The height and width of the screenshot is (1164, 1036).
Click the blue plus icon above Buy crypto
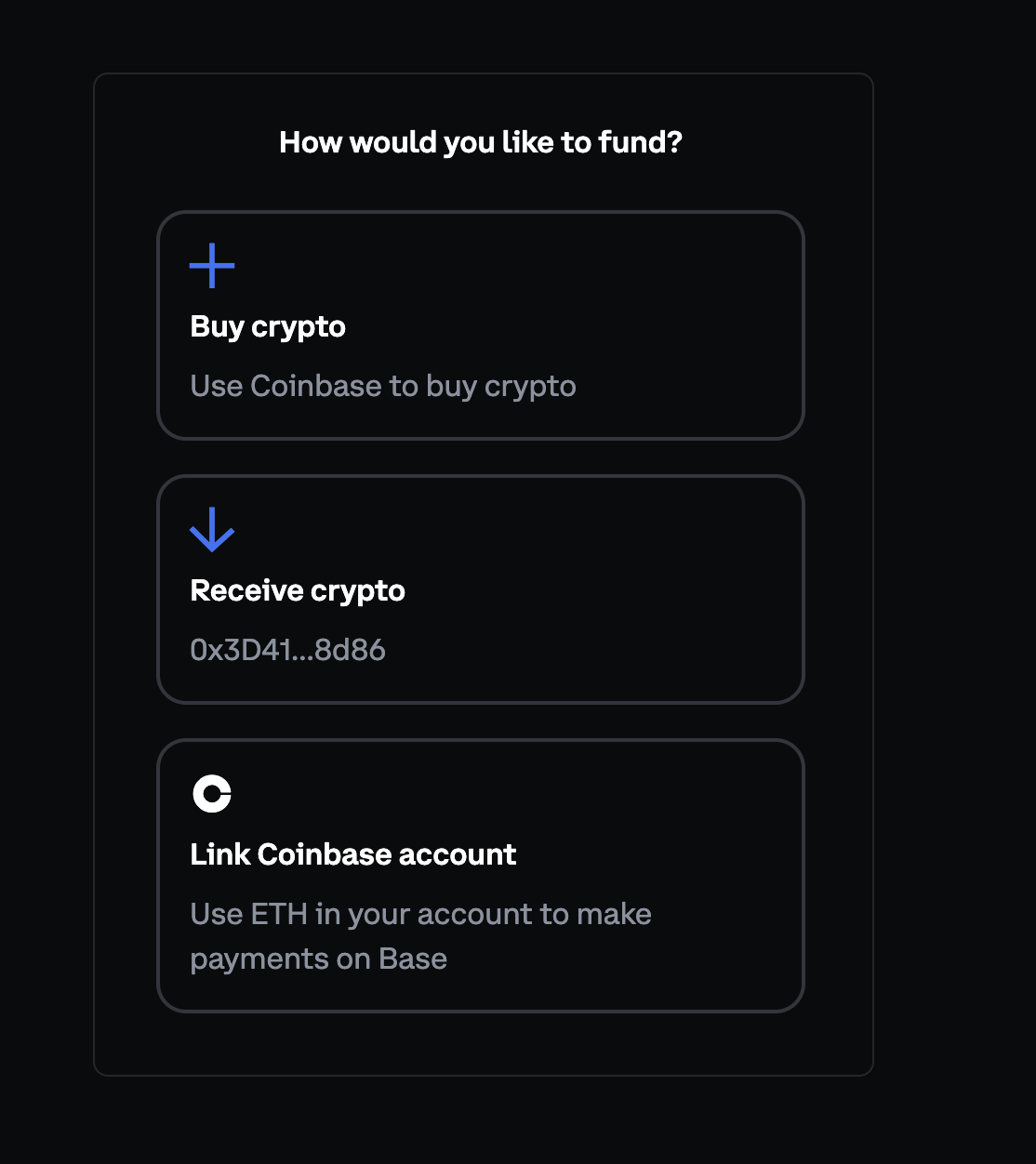(x=212, y=266)
